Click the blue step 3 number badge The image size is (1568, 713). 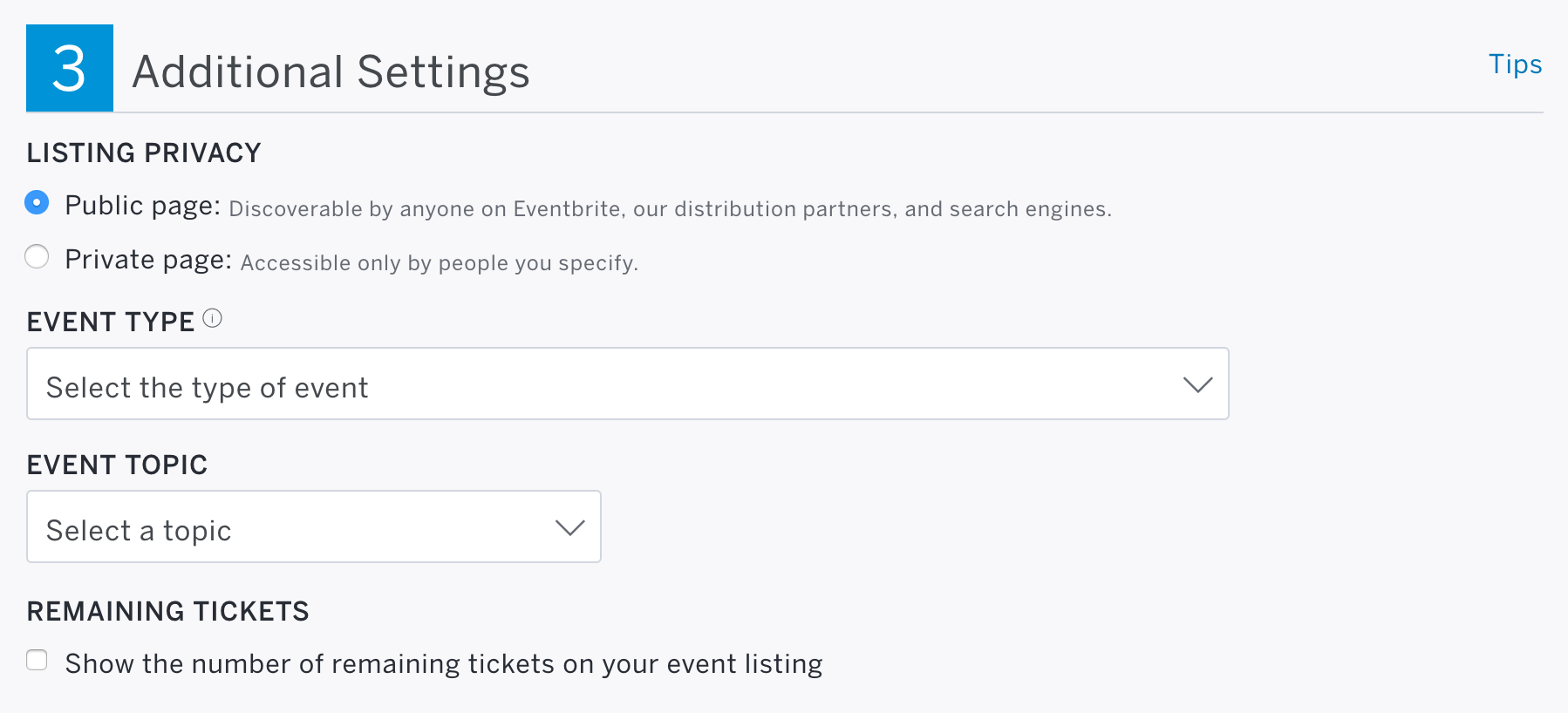70,68
